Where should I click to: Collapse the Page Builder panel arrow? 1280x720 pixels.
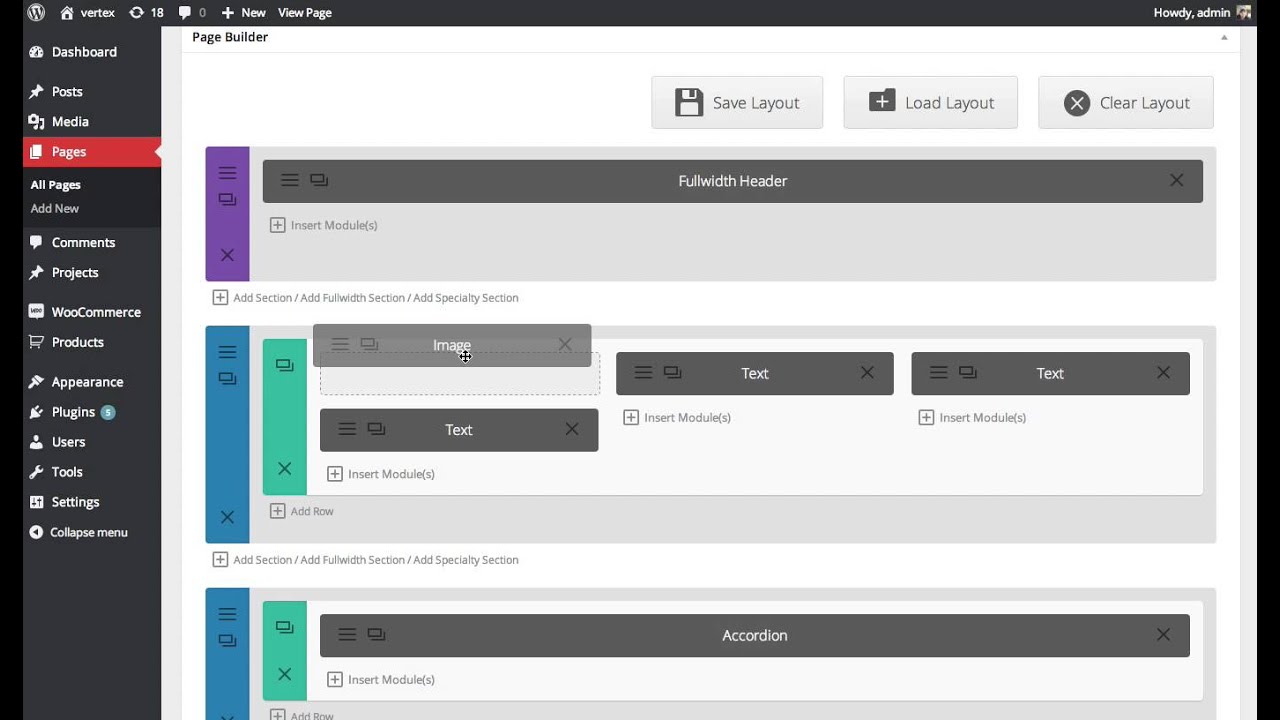point(1224,37)
